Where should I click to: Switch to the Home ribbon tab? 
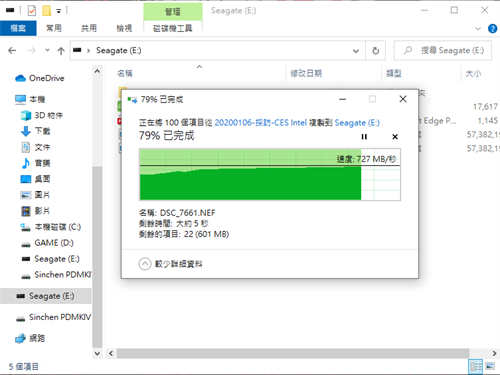pos(54,28)
